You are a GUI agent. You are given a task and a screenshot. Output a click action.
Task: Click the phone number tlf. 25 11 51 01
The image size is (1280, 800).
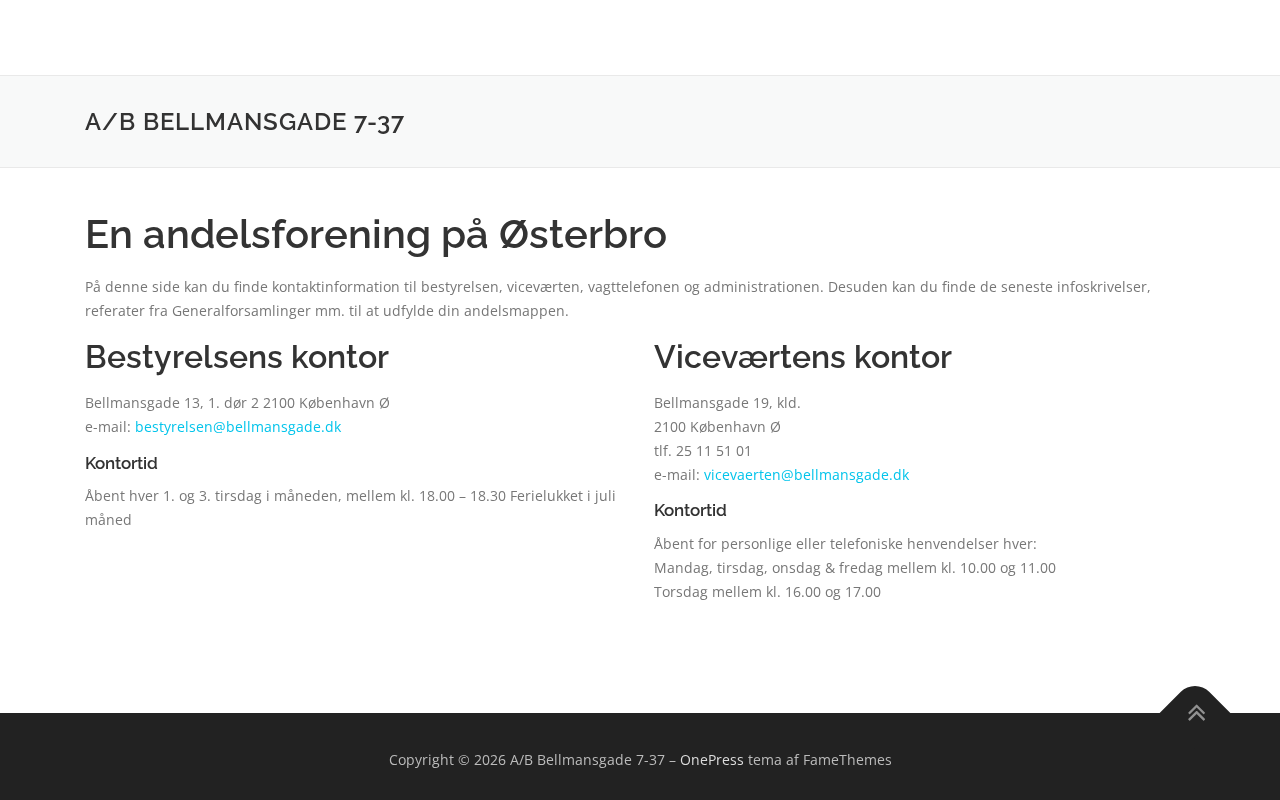[x=703, y=451]
